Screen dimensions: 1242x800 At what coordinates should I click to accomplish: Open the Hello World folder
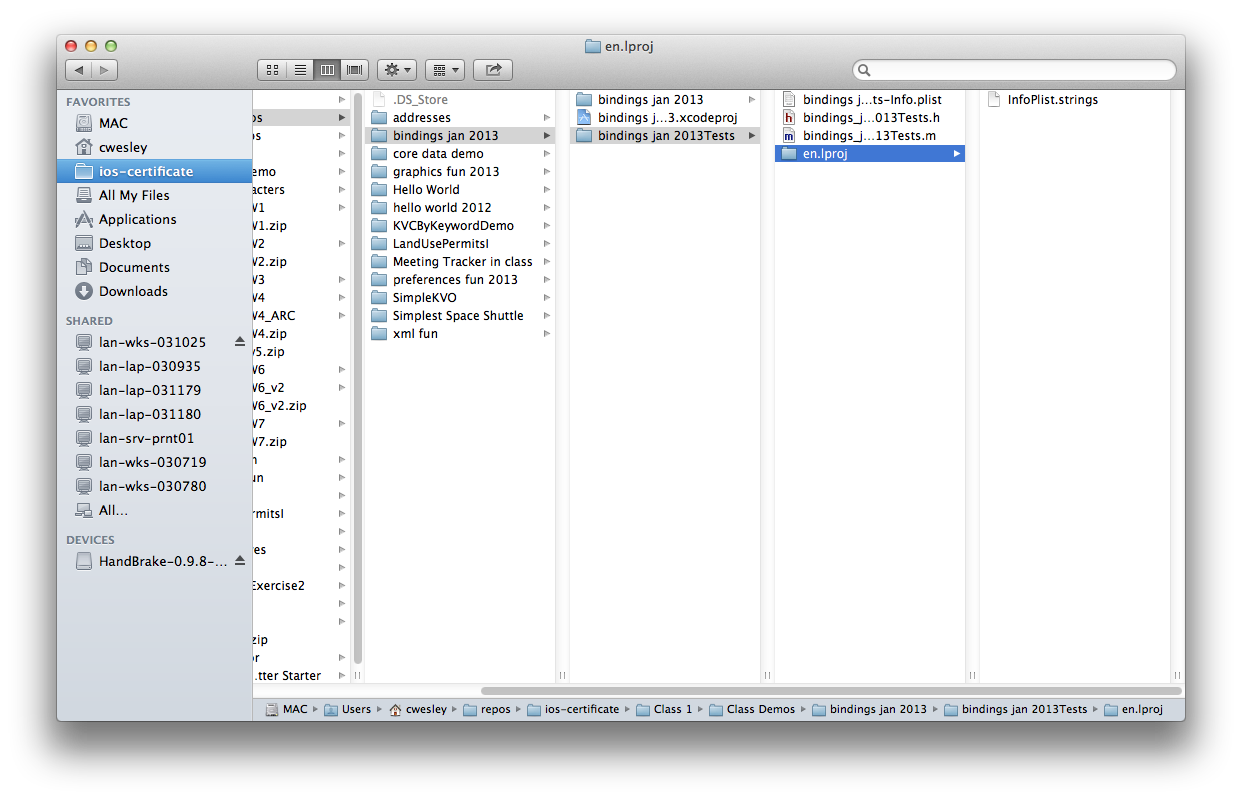point(460,190)
